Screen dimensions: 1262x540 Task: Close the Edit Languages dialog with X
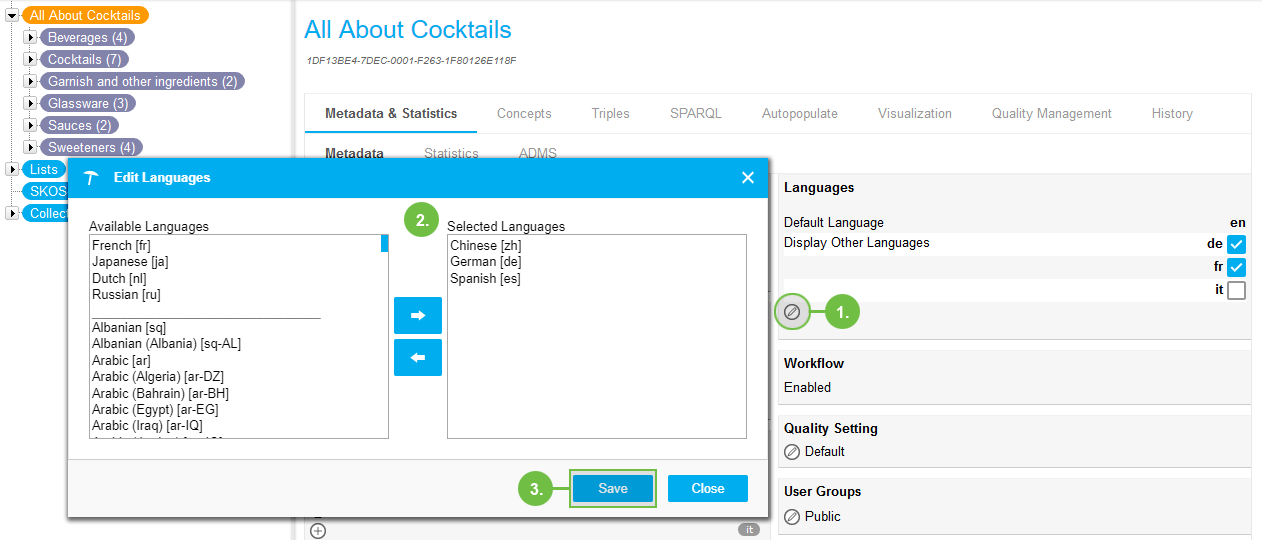pos(747,178)
